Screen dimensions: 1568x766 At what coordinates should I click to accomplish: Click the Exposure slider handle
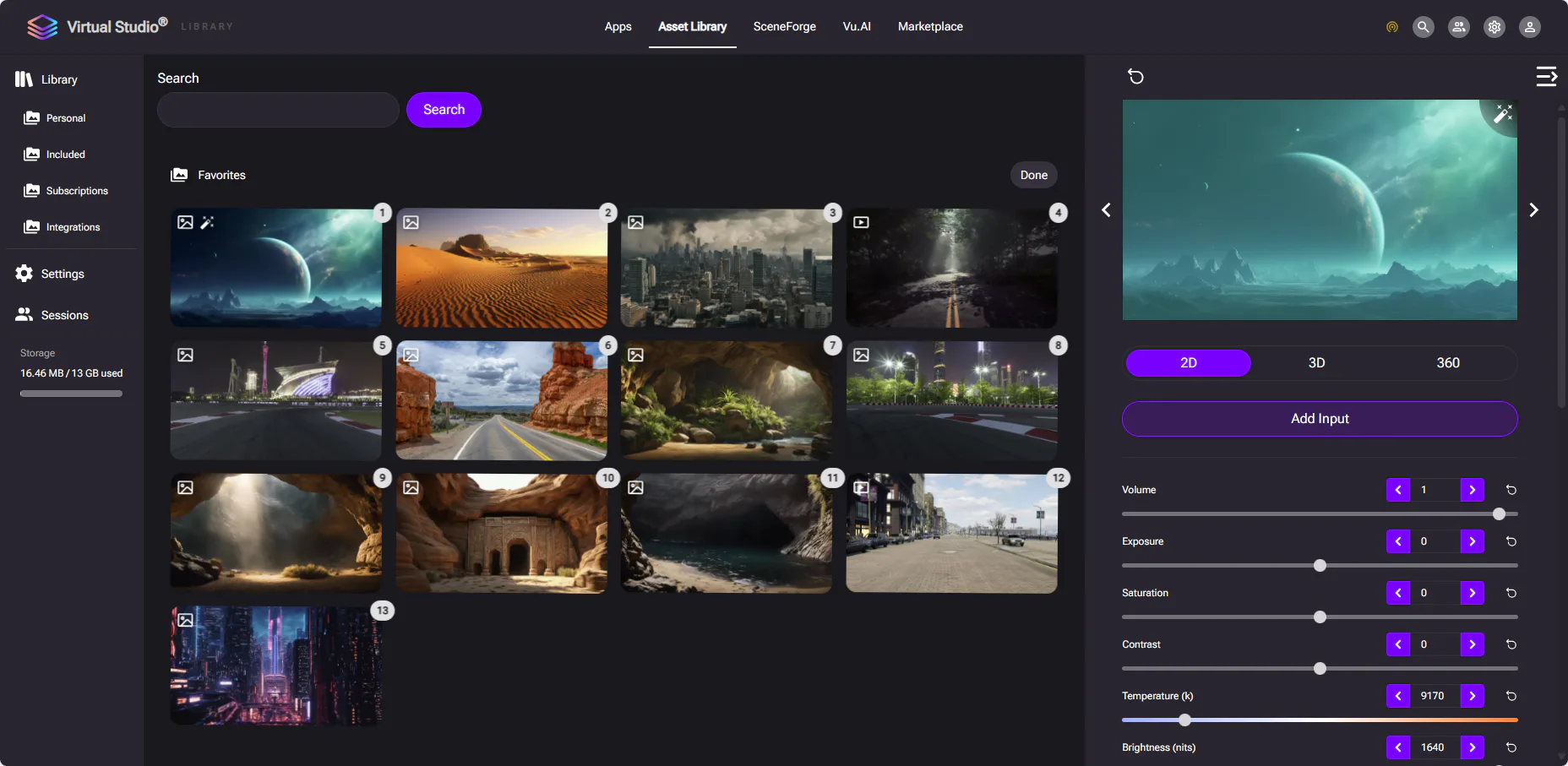point(1320,566)
